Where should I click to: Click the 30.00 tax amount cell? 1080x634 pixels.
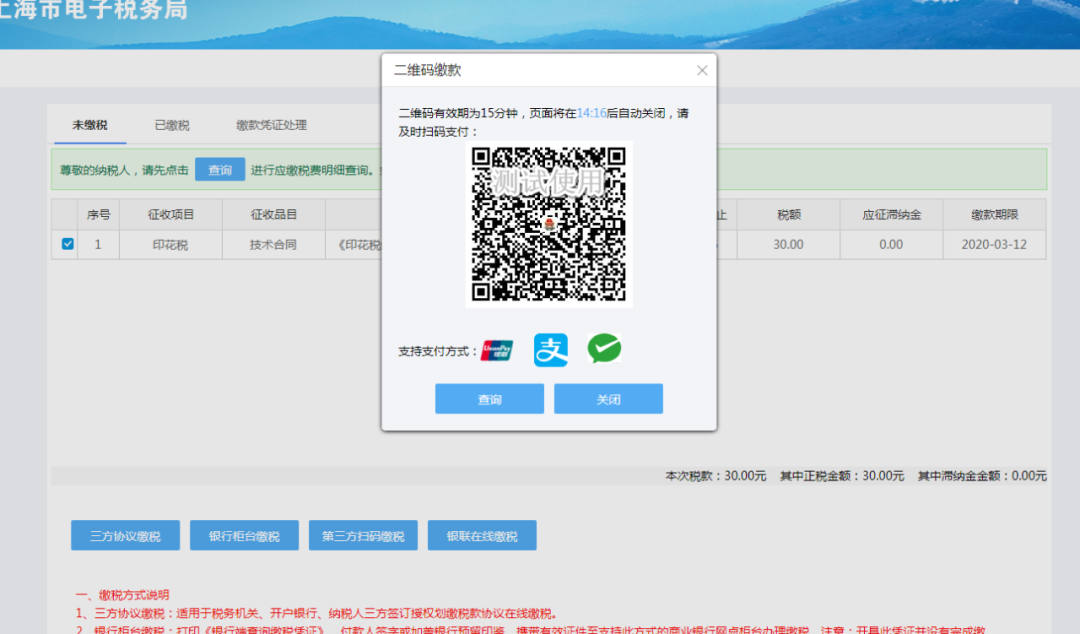[789, 245]
